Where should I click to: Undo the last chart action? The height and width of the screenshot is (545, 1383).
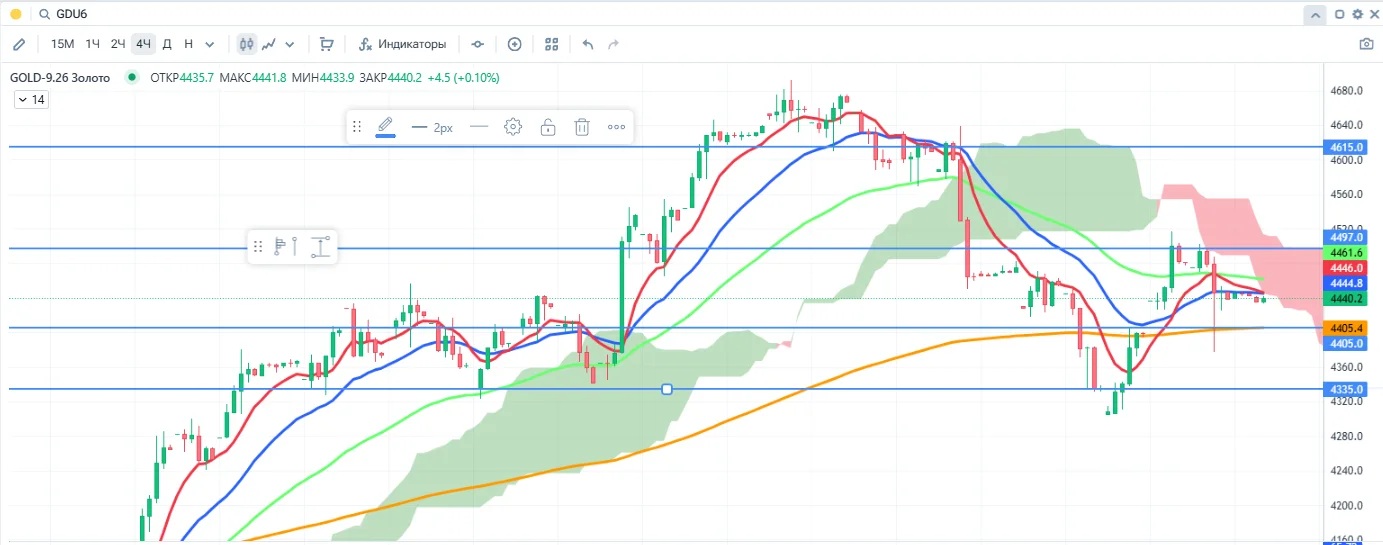tap(588, 44)
